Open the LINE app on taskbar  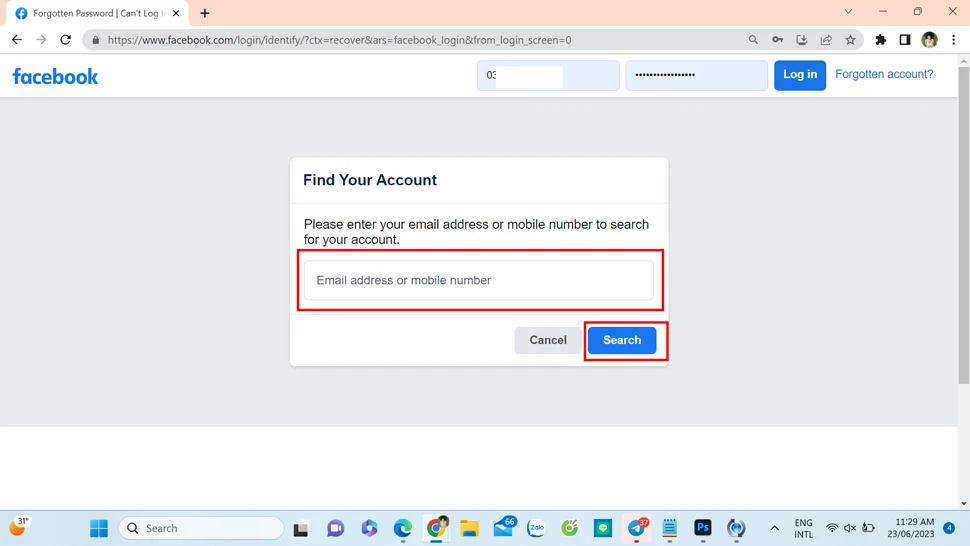tap(603, 528)
